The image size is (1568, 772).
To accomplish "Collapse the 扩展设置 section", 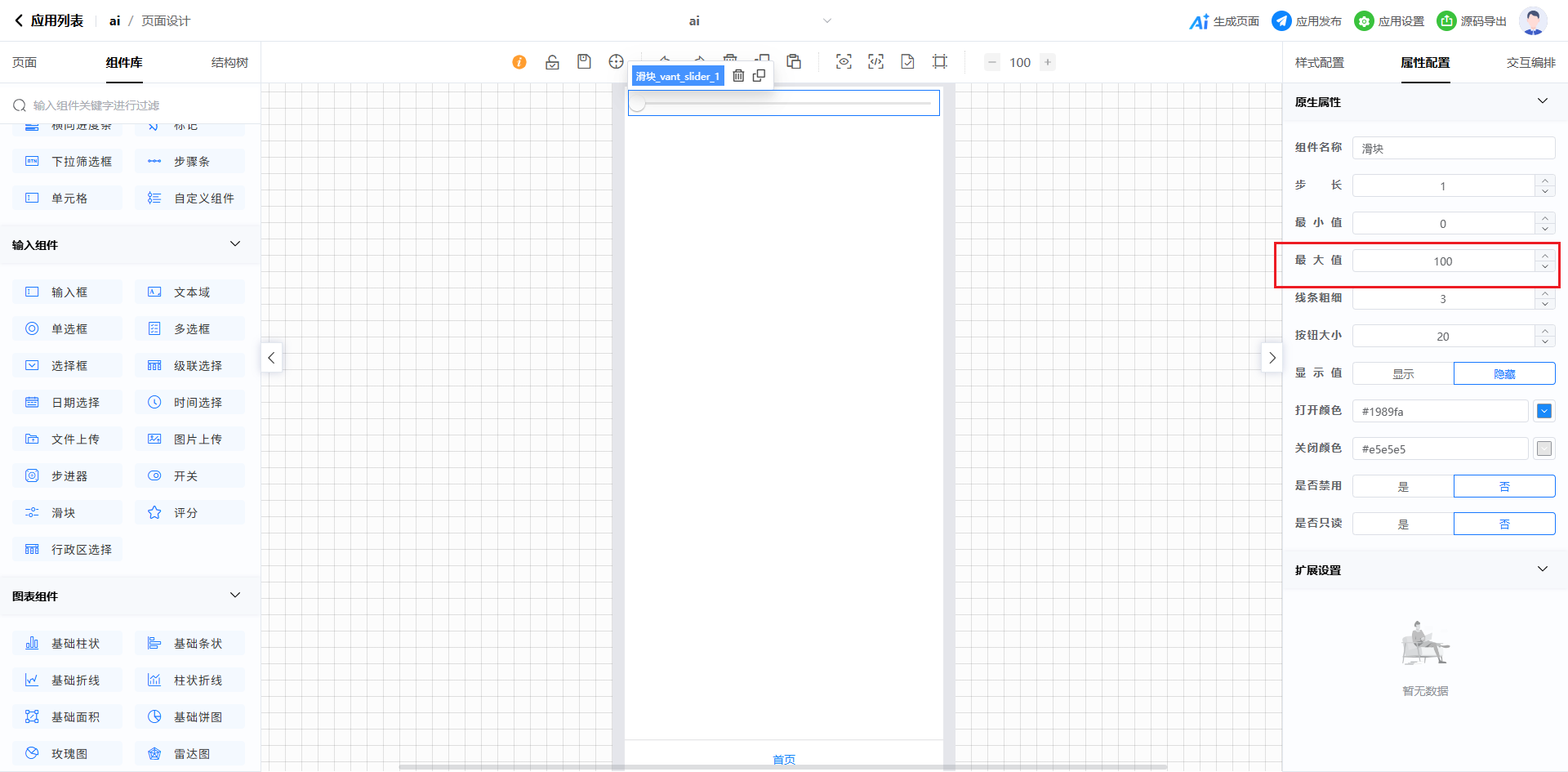I will tap(1542, 569).
